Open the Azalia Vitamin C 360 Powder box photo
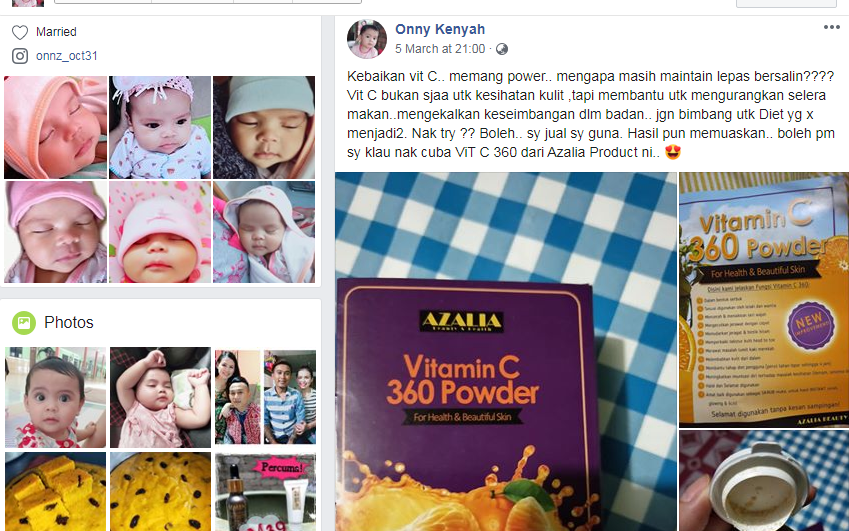The image size is (849, 531). tap(506, 352)
